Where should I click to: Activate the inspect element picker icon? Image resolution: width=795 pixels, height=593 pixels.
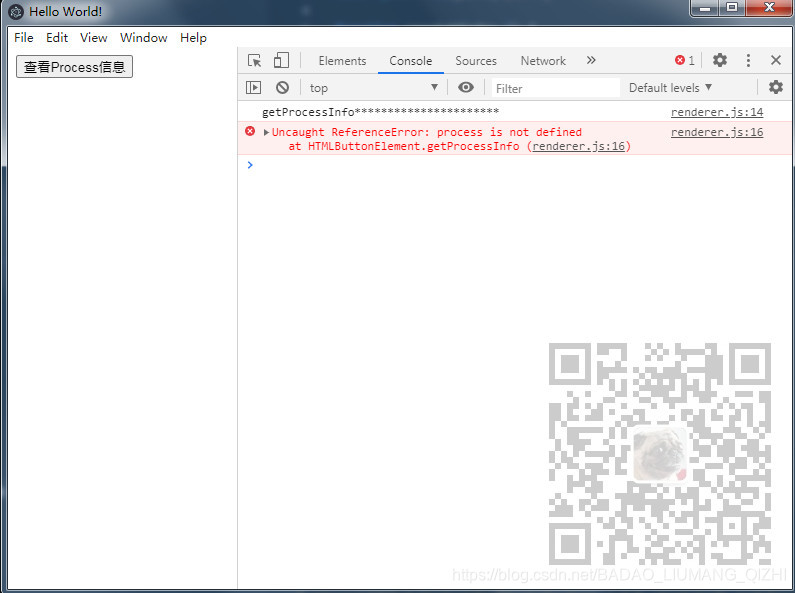pyautogui.click(x=255, y=61)
